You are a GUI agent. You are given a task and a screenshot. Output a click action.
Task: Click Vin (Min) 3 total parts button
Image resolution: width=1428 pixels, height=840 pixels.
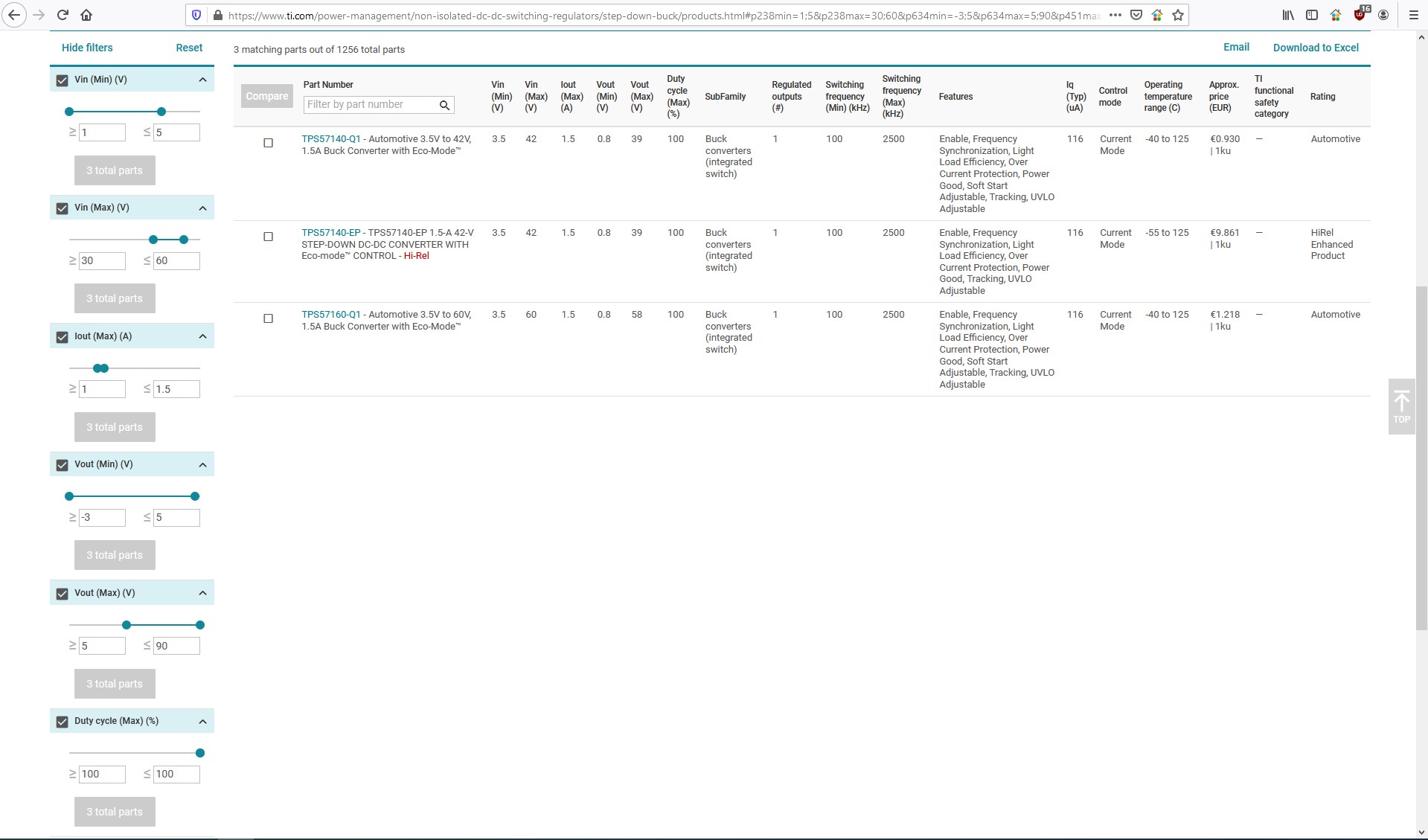[115, 170]
